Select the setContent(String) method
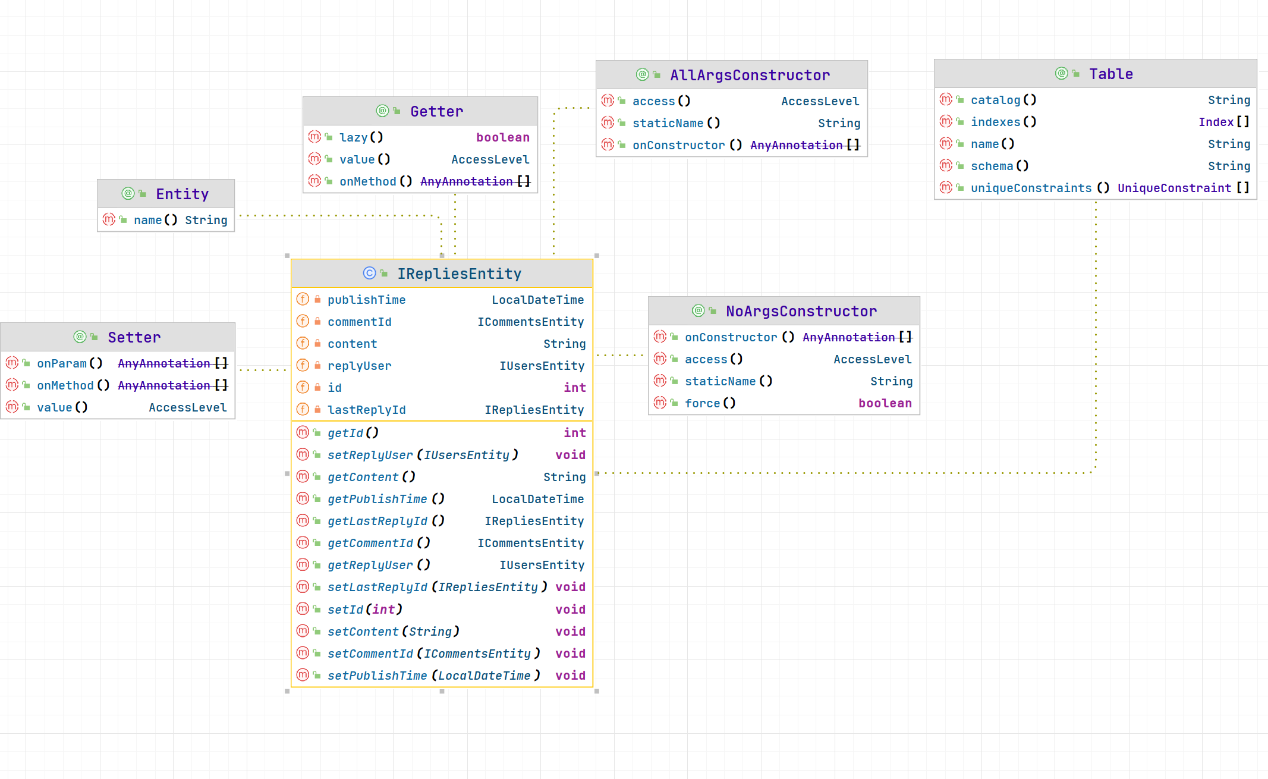Image resolution: width=1268 pixels, height=779 pixels. click(442, 631)
